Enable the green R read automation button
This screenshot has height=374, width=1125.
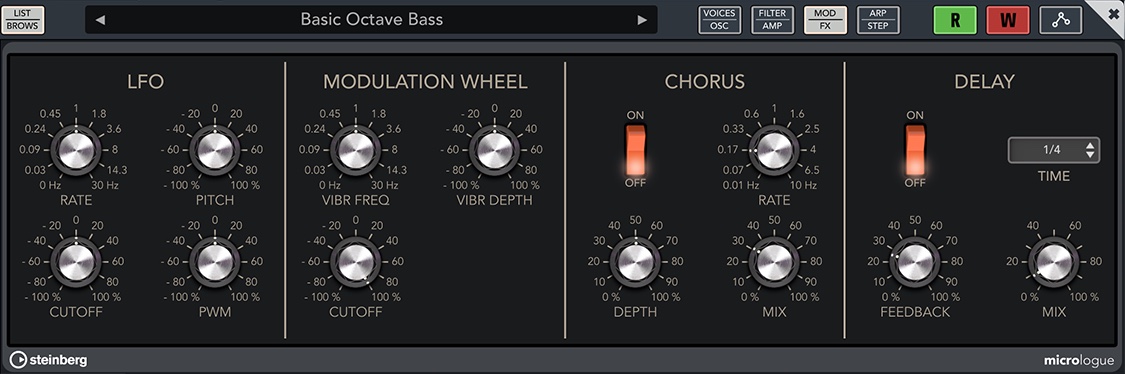tap(955, 20)
